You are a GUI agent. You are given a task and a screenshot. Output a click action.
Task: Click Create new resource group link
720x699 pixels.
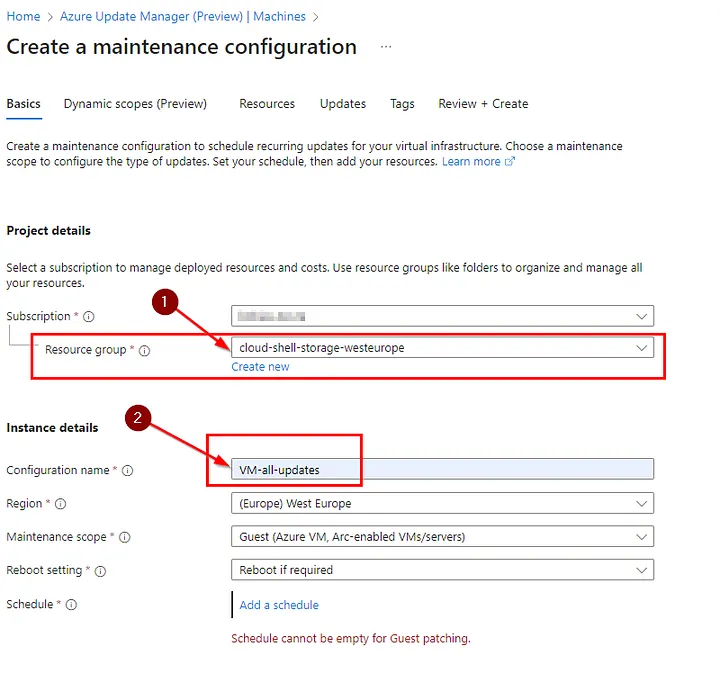click(260, 367)
